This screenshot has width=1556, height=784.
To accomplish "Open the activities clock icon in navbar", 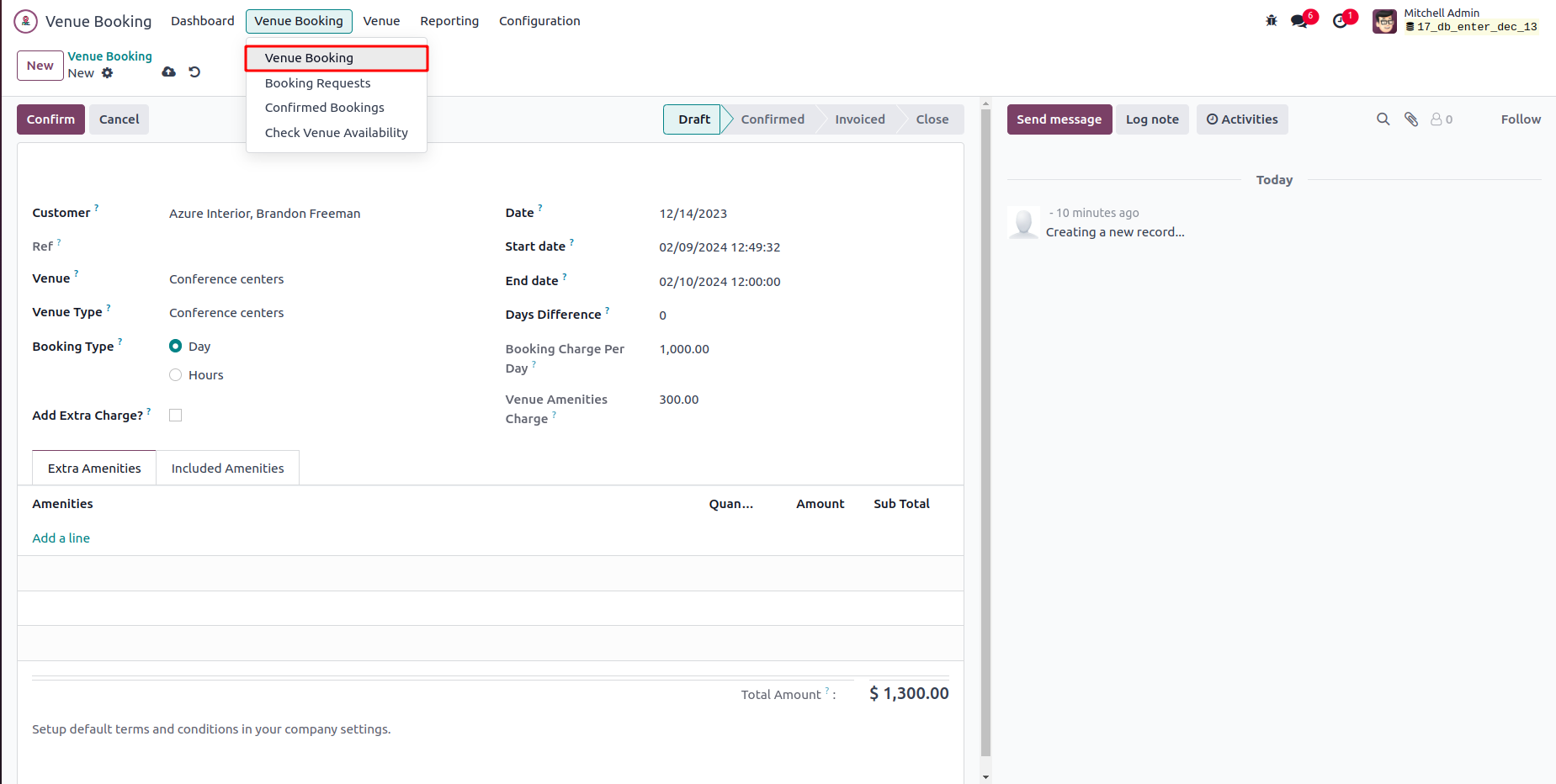I will click(x=1341, y=21).
